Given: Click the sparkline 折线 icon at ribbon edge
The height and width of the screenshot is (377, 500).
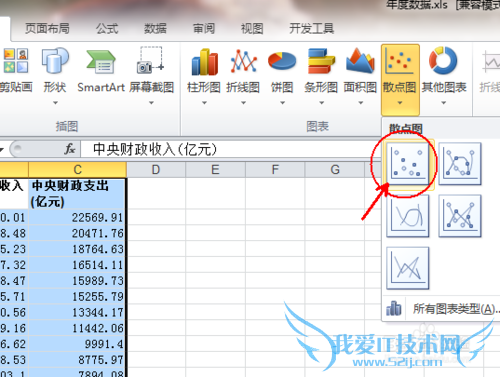Looking at the screenshot, I should coord(491,71).
